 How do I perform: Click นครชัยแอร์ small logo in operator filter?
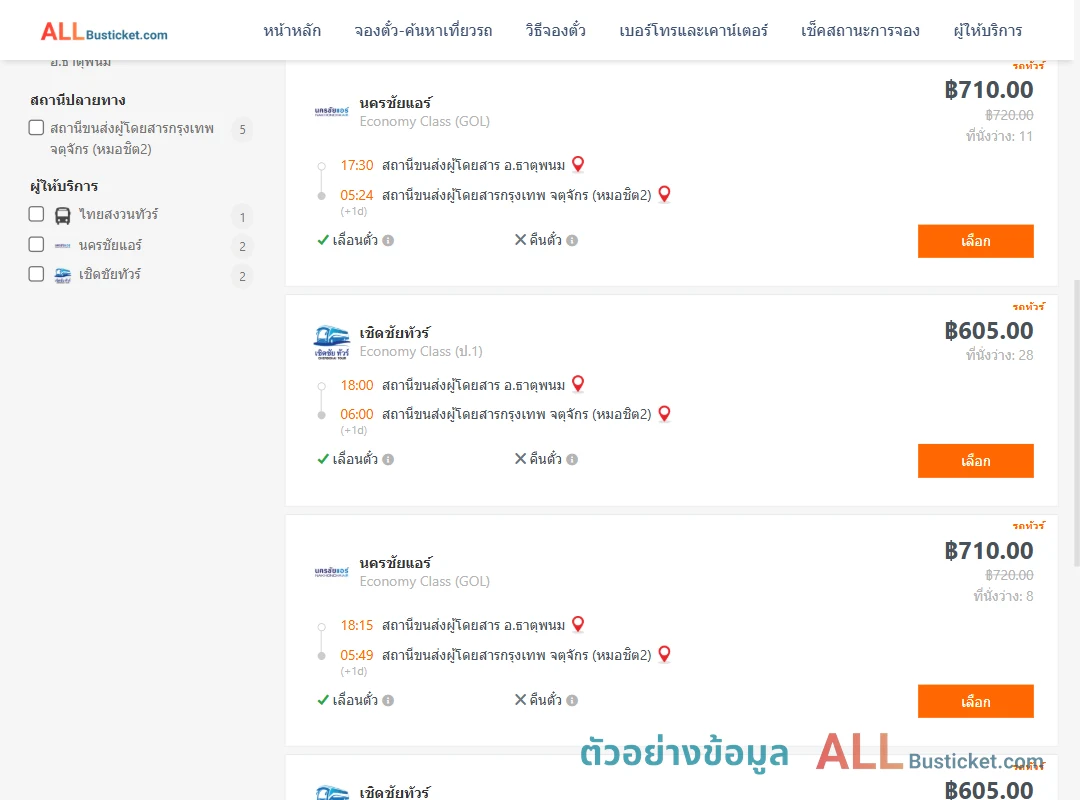coord(63,245)
